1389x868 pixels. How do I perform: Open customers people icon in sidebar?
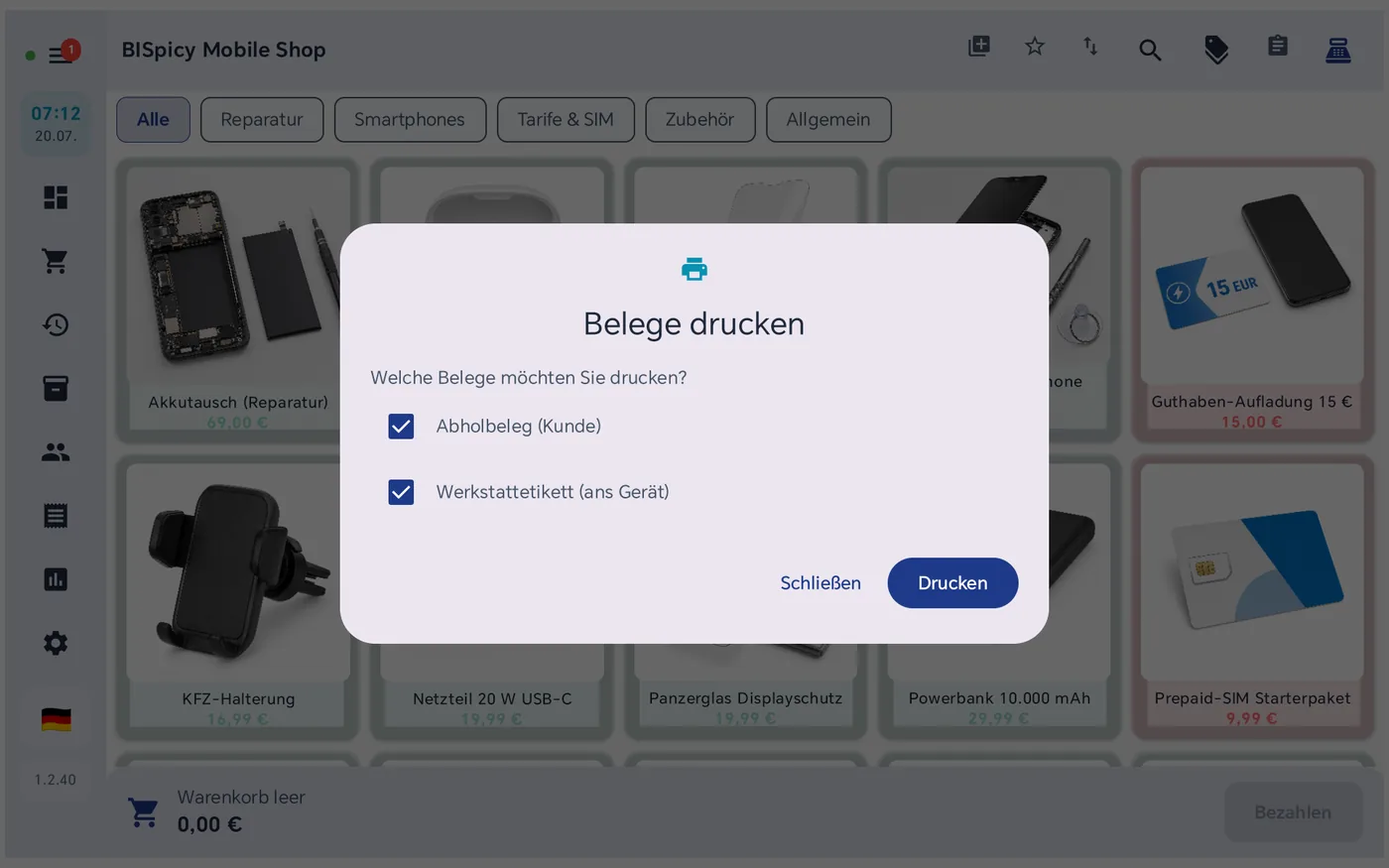coord(56,452)
